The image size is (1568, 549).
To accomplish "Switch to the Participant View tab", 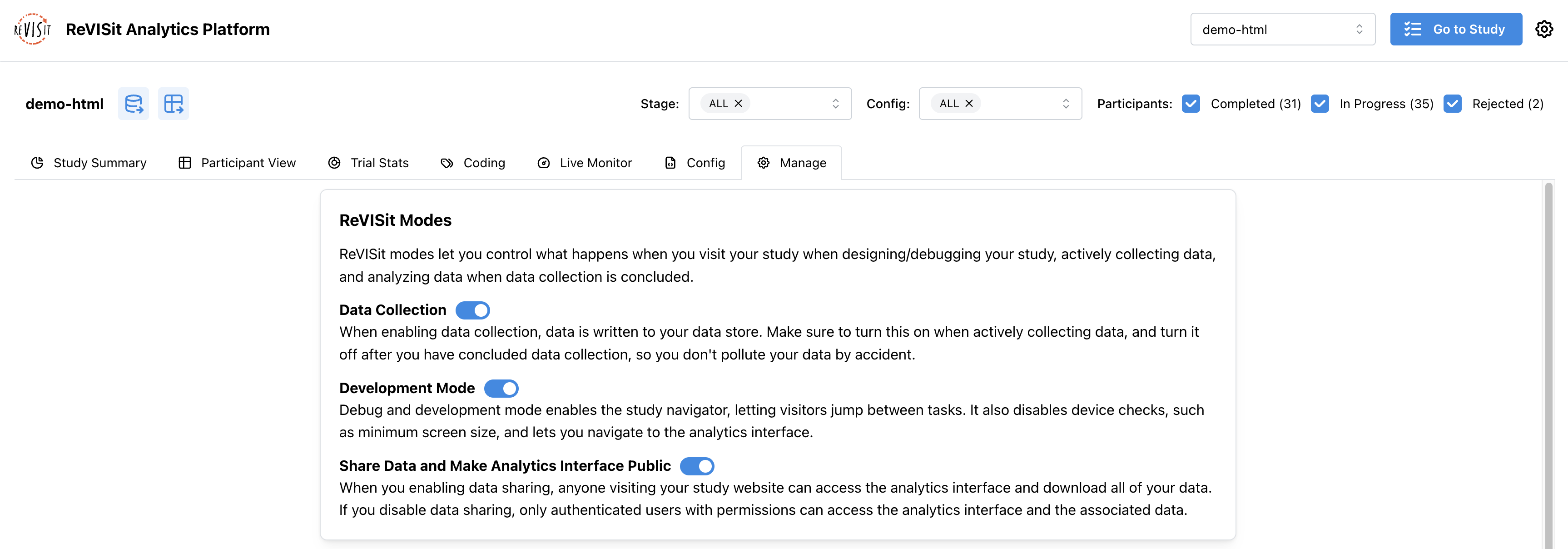I will coord(237,163).
